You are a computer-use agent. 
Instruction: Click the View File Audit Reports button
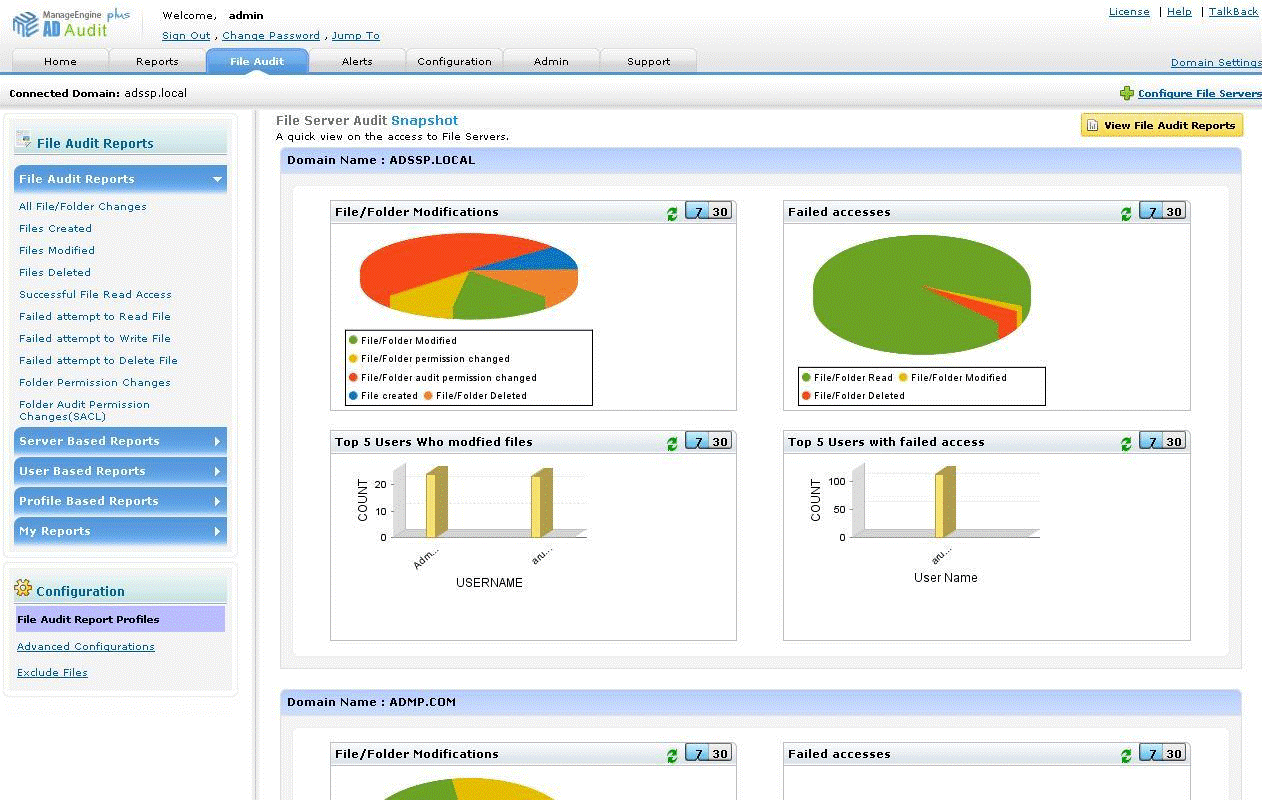coord(1162,125)
